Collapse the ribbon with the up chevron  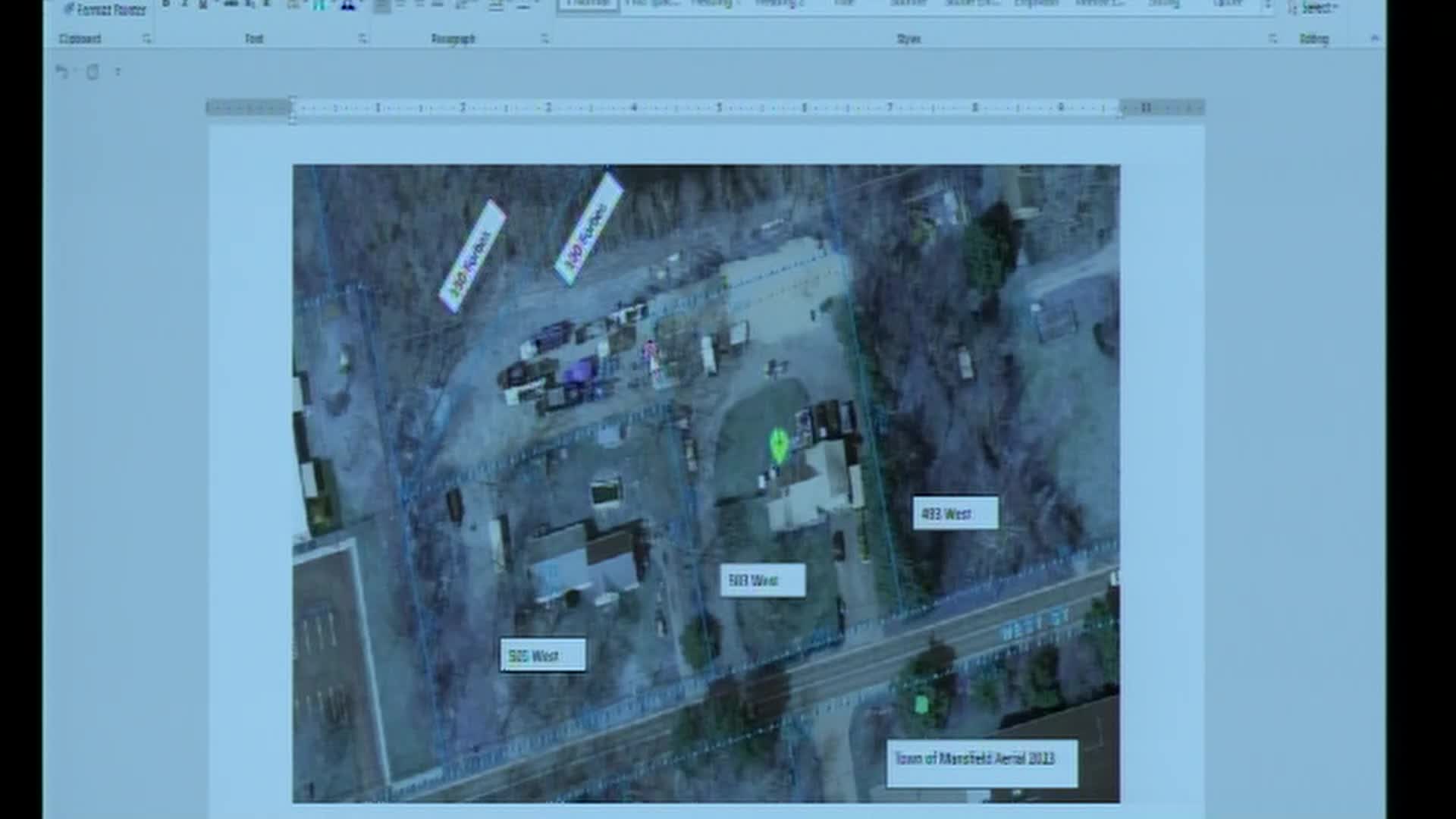[x=1375, y=39]
